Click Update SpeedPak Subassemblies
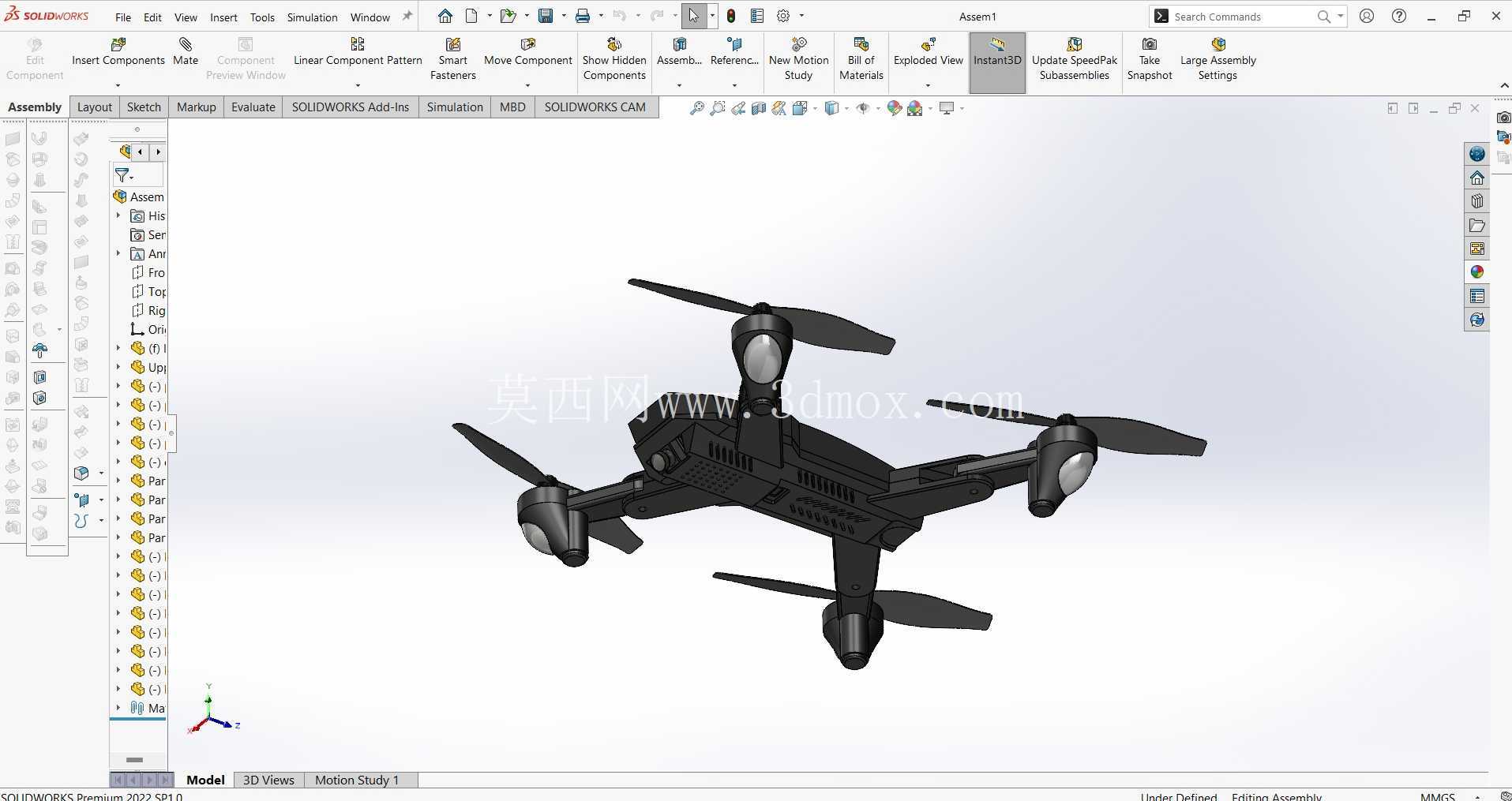The image size is (1512, 801). [x=1075, y=58]
